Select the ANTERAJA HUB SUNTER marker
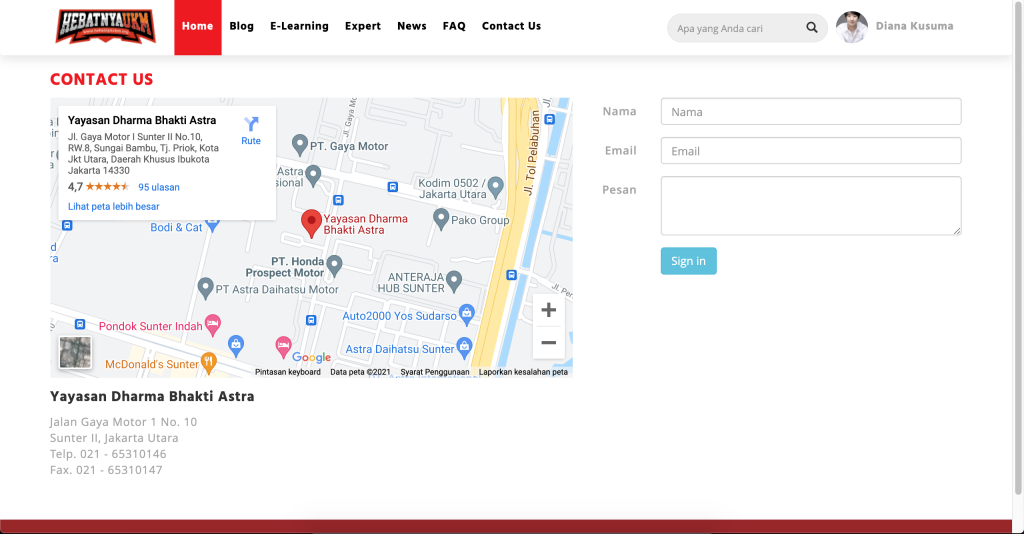The height and width of the screenshot is (534, 1024). pos(454,281)
